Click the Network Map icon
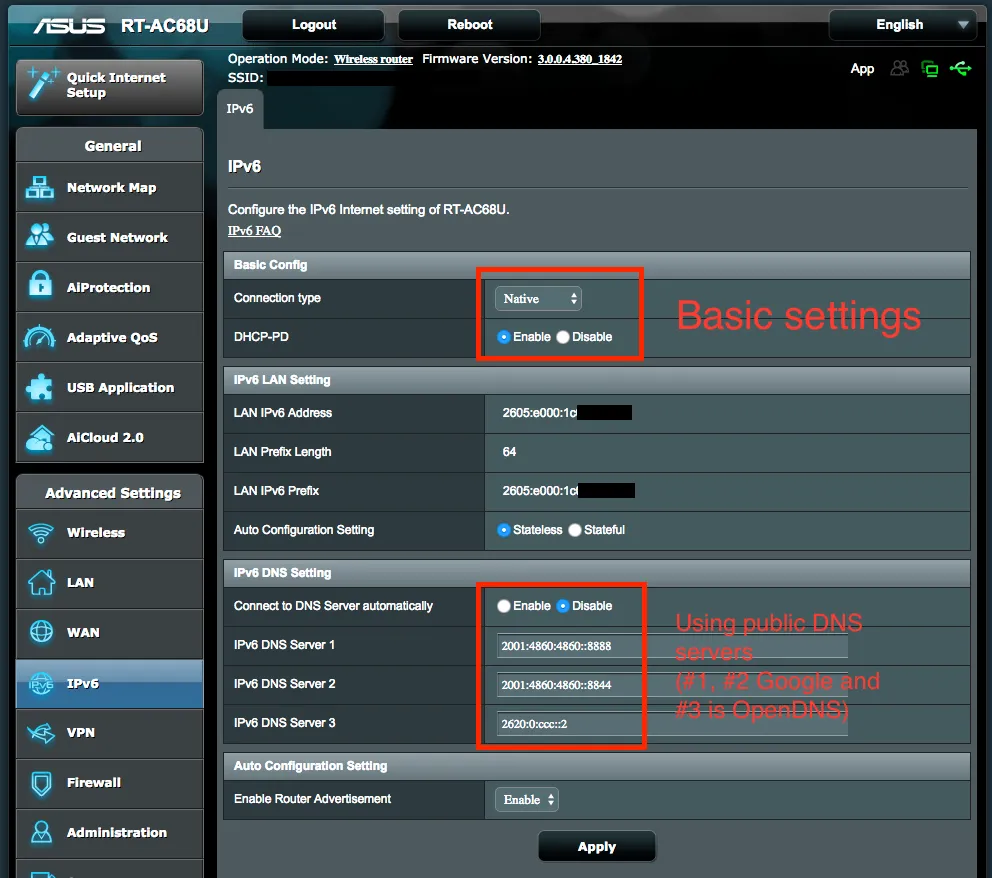Screen dimensions: 992x878 (40, 188)
